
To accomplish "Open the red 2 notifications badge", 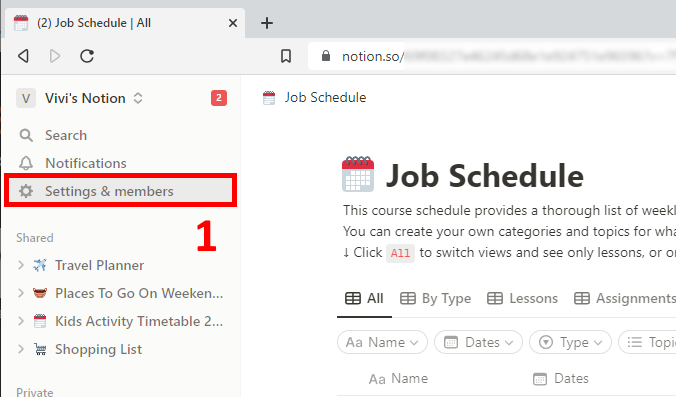I will [x=219, y=98].
